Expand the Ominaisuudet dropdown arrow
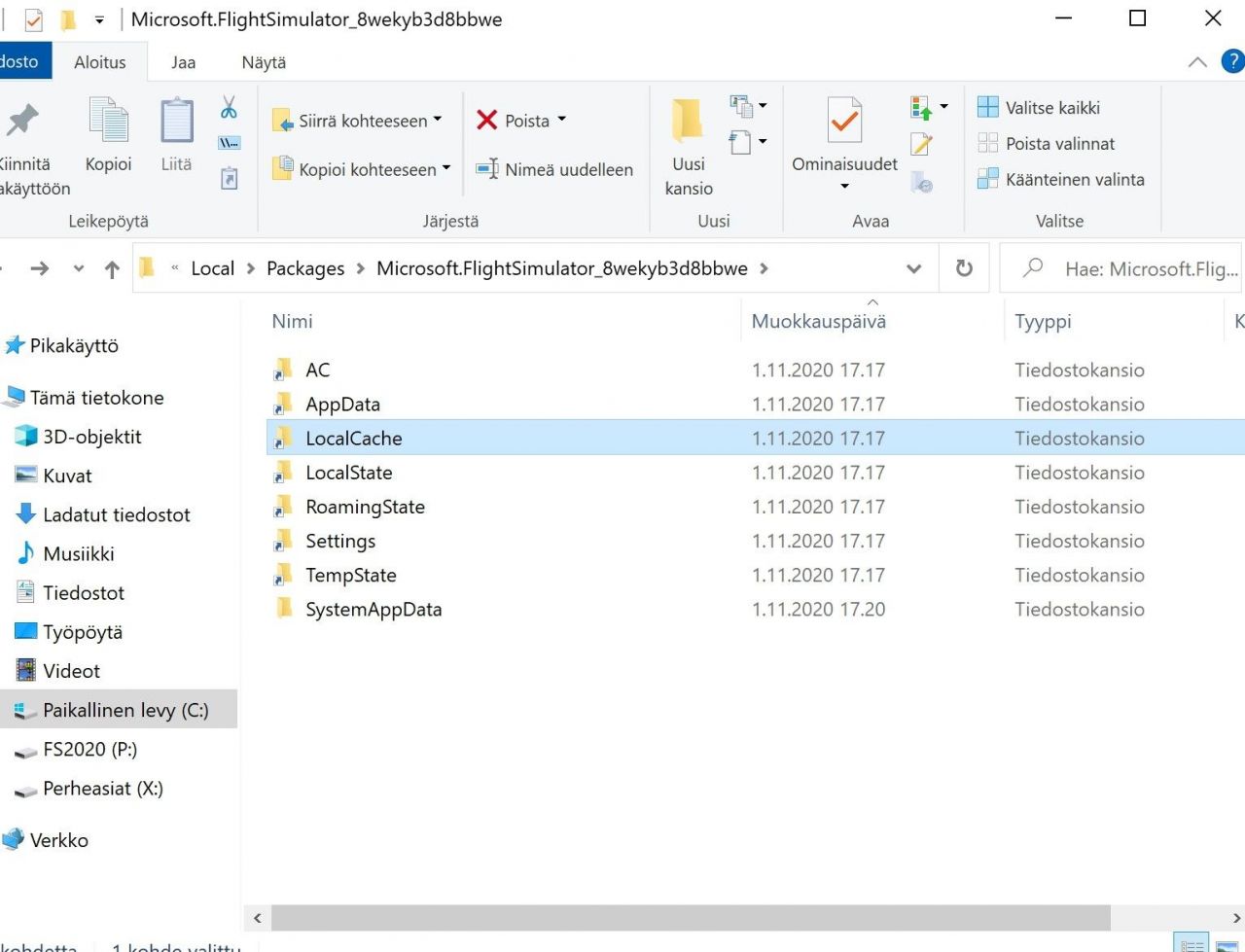The image size is (1245, 952). coord(844,186)
